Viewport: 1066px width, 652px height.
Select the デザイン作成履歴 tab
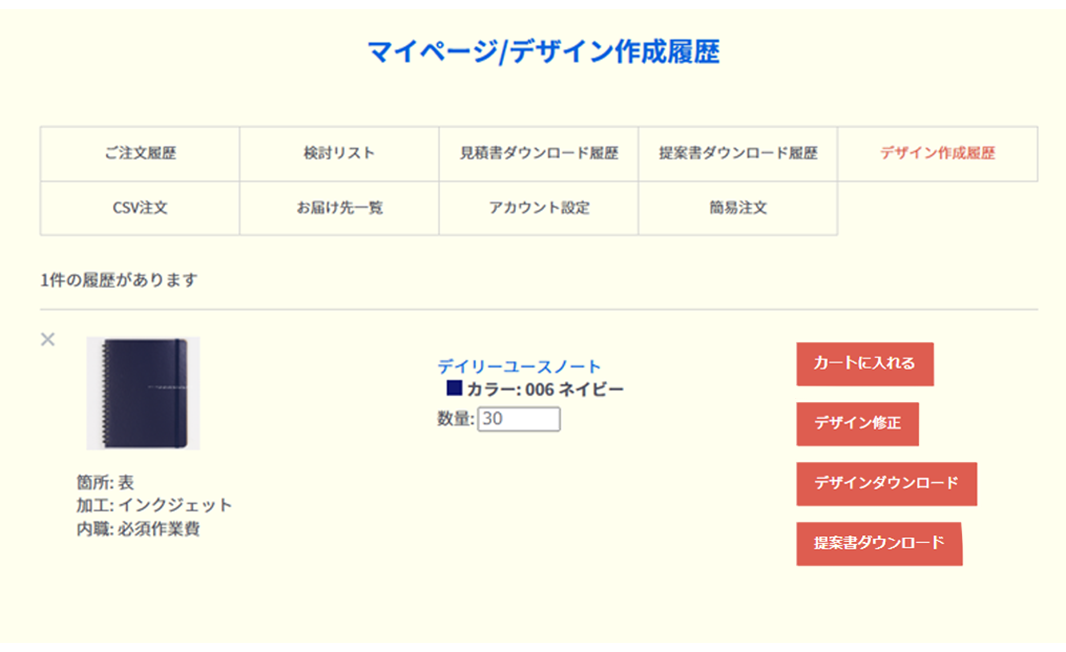tap(938, 154)
